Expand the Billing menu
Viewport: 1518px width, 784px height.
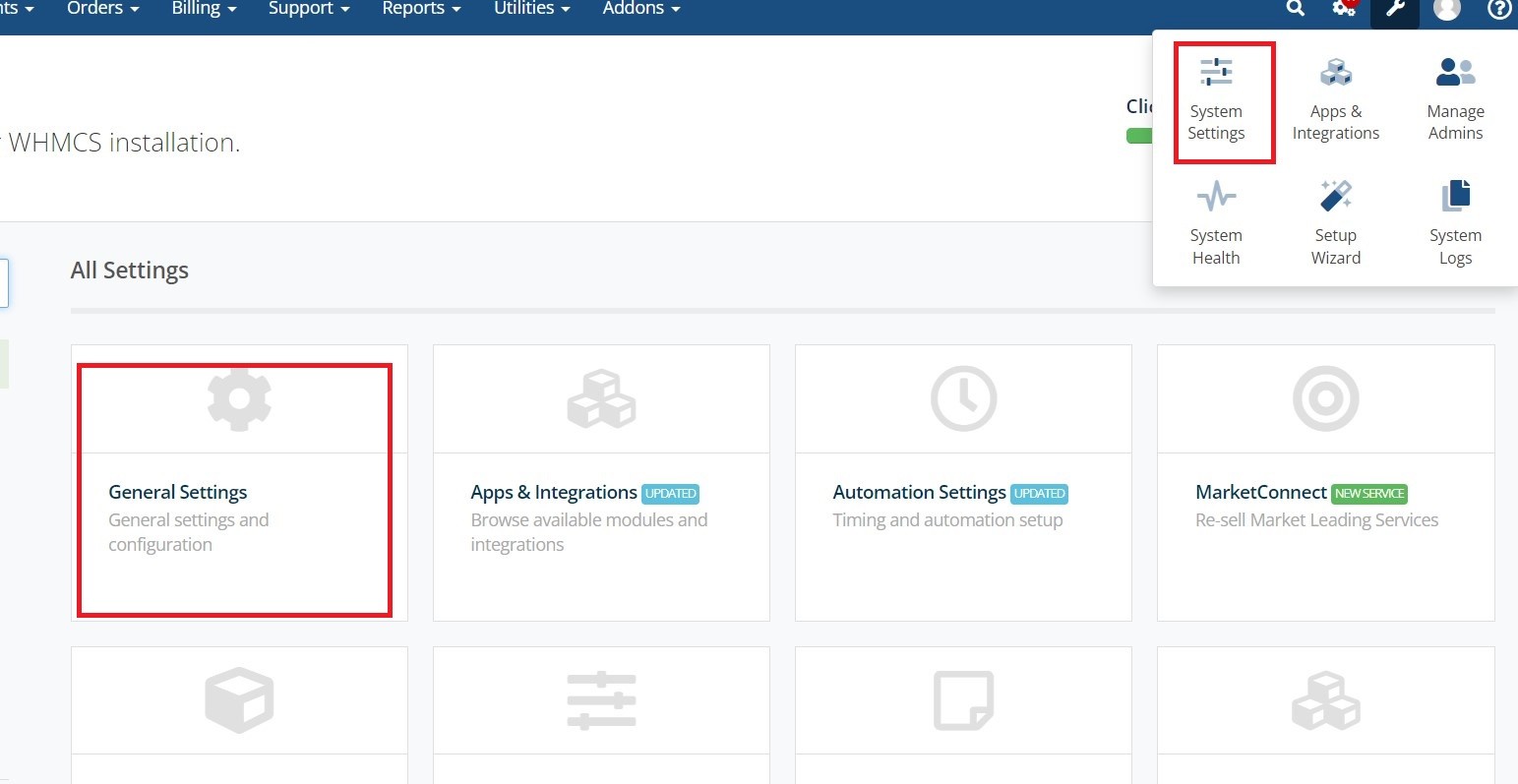tap(204, 9)
